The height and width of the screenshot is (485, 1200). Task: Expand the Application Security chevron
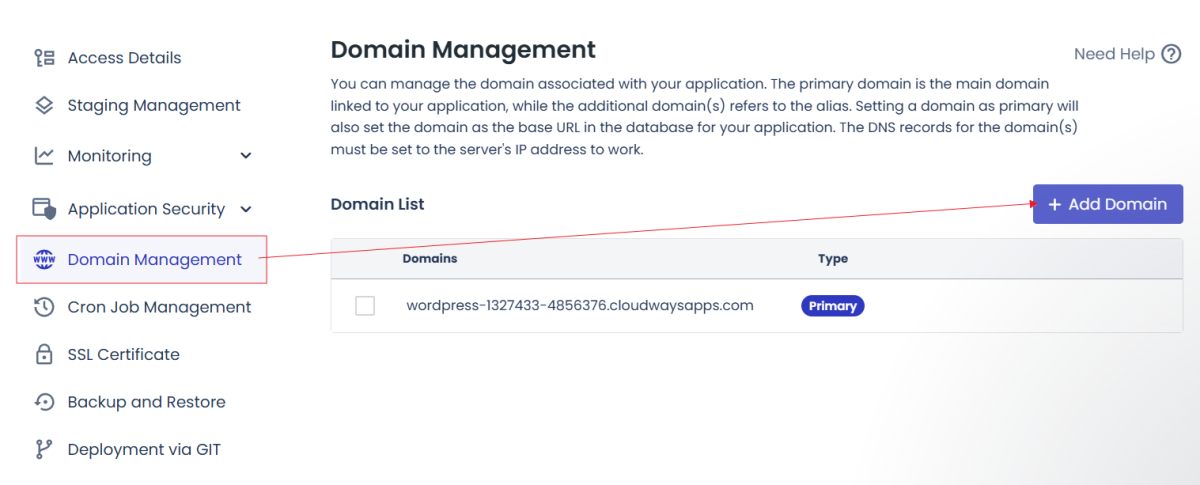(246, 209)
